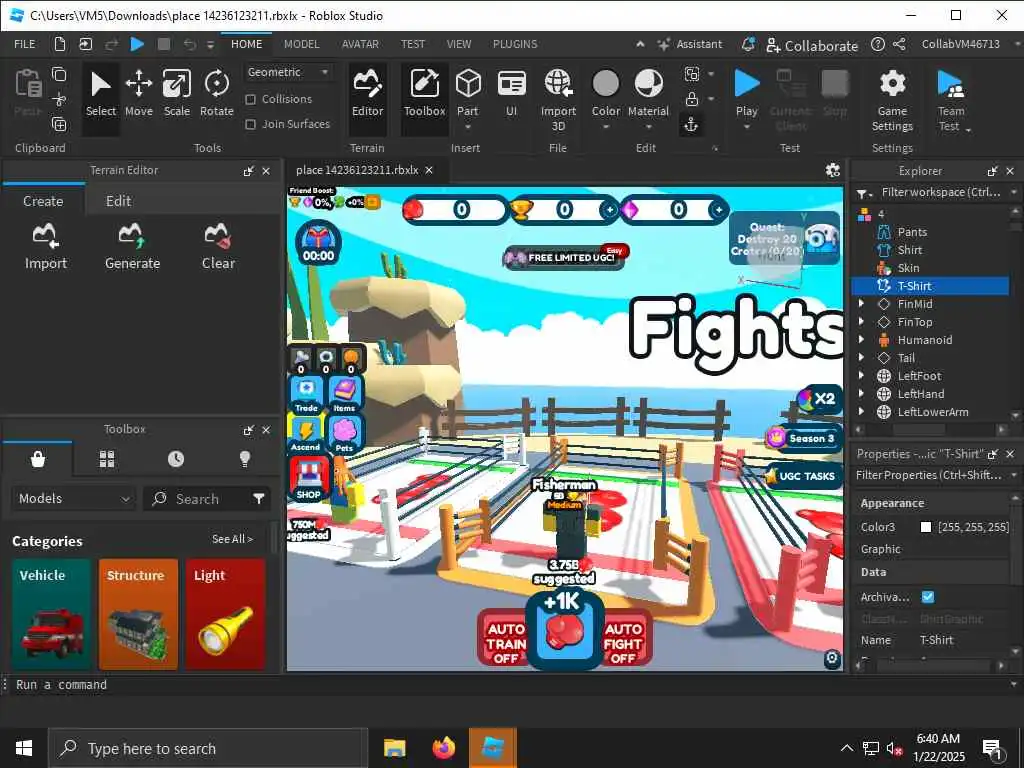The width and height of the screenshot is (1024, 768).
Task: Open Vehicle category thumbnail
Action: point(51,615)
